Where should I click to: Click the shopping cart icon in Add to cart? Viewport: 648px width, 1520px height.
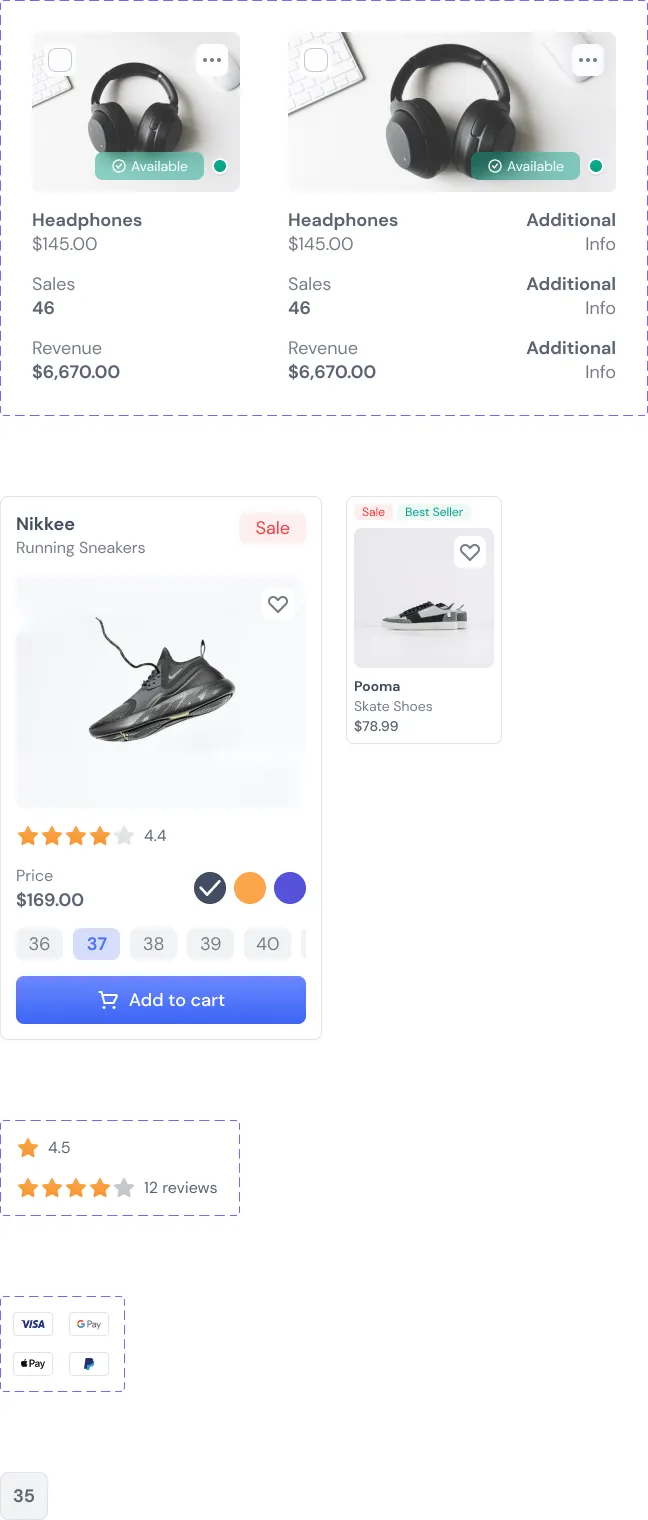(x=108, y=1000)
